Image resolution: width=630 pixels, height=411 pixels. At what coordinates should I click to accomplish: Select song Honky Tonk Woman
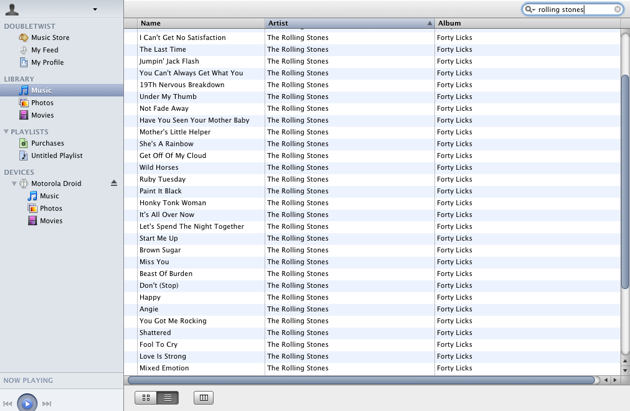coord(173,203)
